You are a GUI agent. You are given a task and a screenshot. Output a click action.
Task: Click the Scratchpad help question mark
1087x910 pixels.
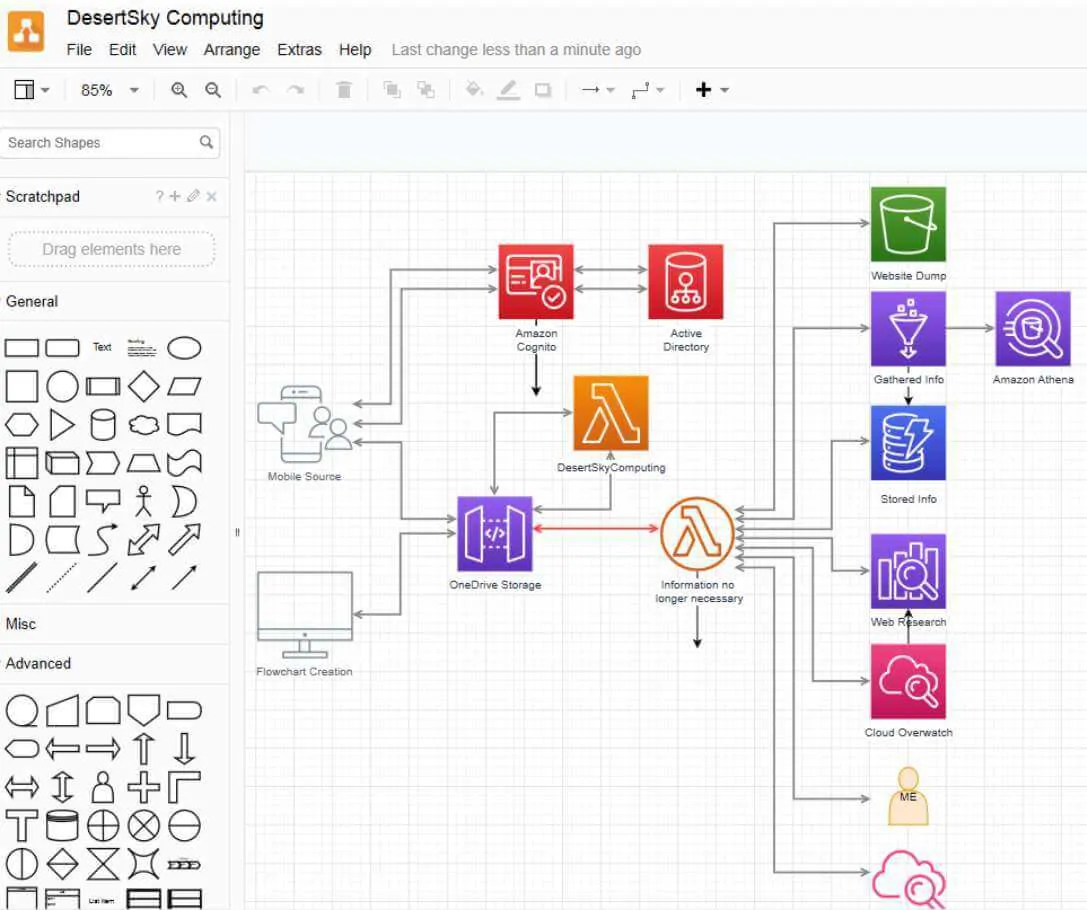159,196
